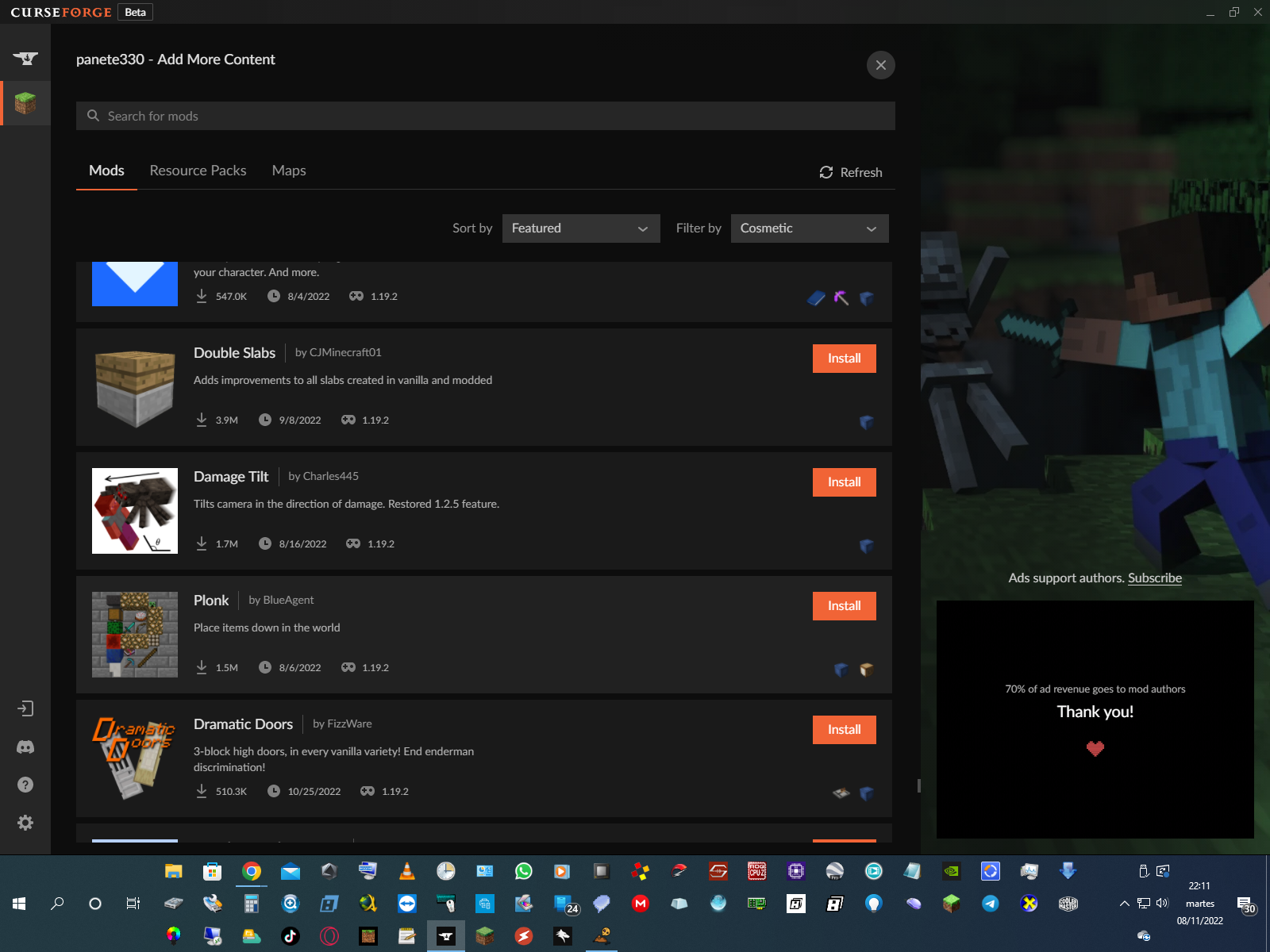This screenshot has width=1270, height=952.
Task: Open the Dramatic Doors mod thumbnail
Action: (x=135, y=758)
